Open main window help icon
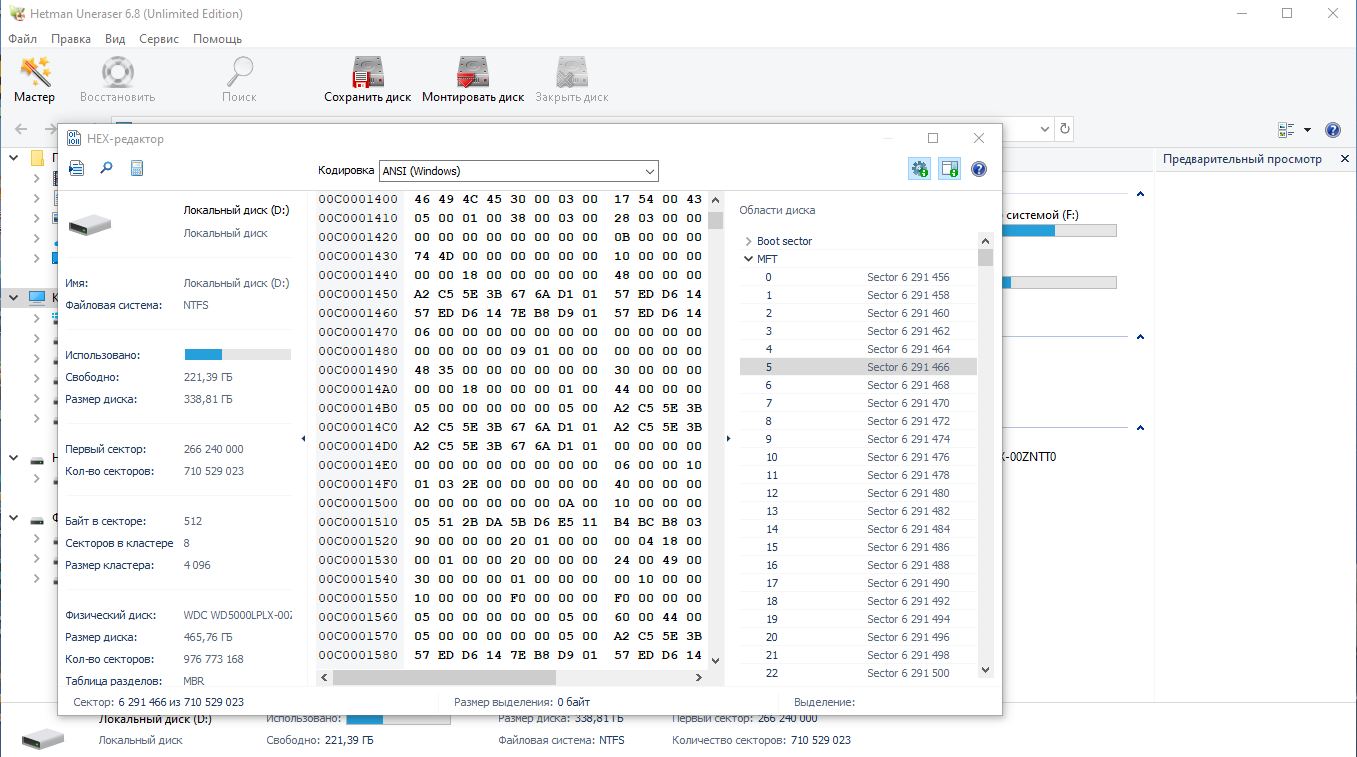 tap(1332, 130)
